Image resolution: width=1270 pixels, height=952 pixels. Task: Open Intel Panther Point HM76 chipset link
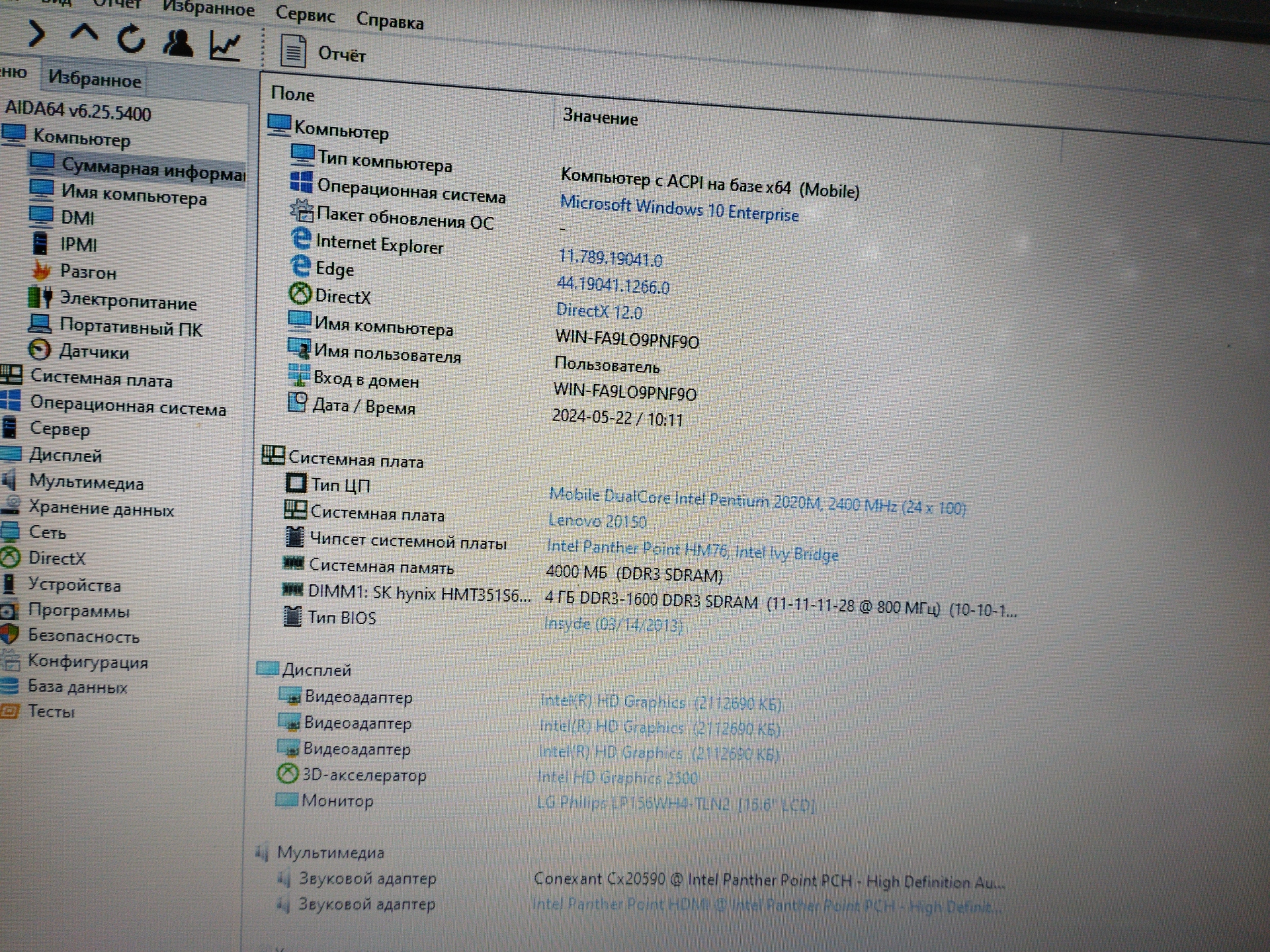point(693,550)
